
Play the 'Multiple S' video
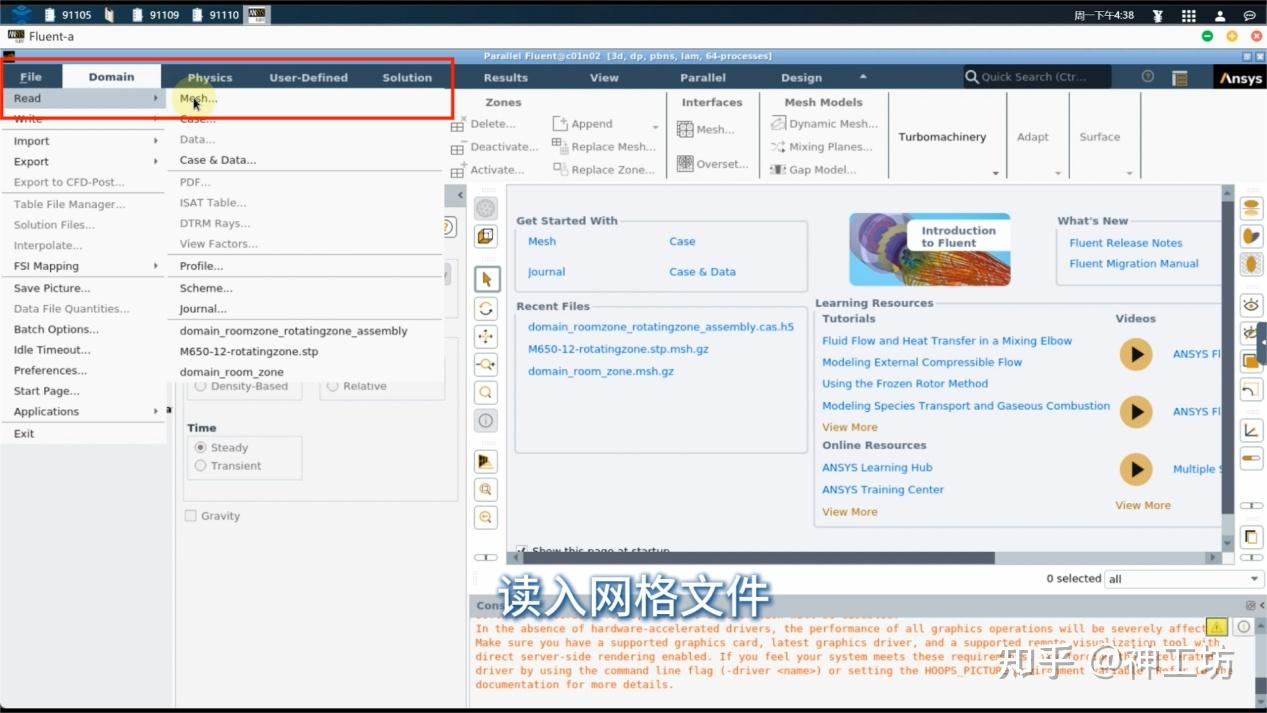click(x=1135, y=469)
